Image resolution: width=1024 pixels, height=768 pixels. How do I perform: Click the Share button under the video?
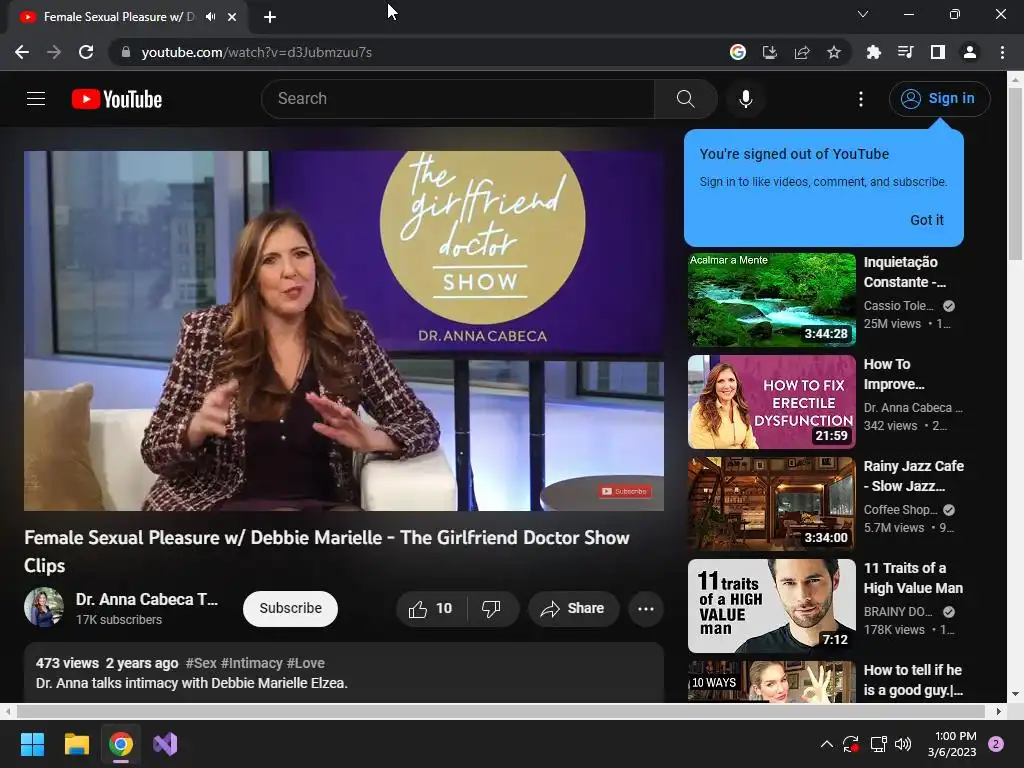click(x=573, y=609)
